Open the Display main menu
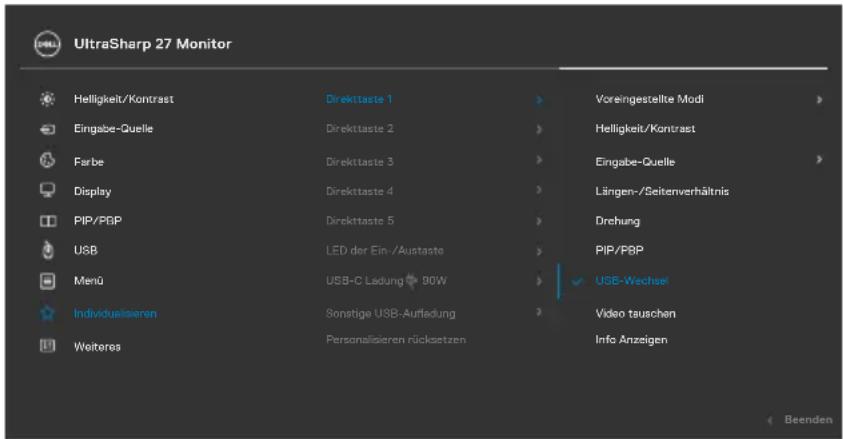The image size is (843, 439). [92, 192]
